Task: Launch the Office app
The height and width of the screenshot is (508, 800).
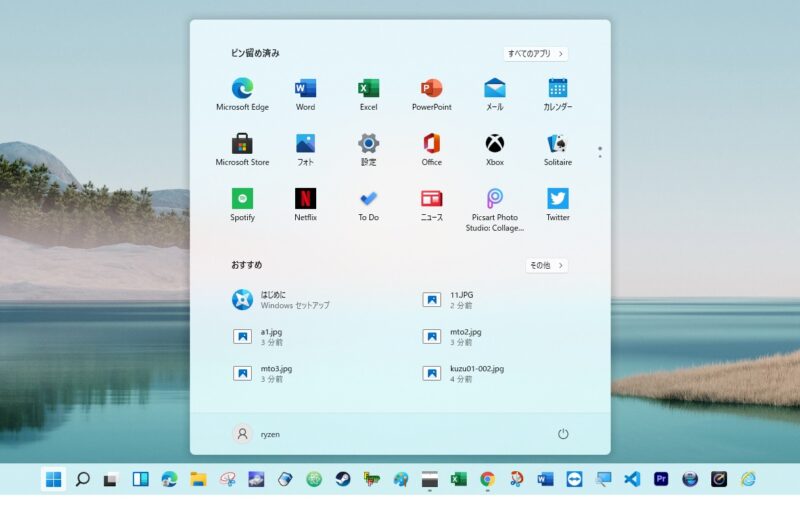Action: pyautogui.click(x=432, y=149)
